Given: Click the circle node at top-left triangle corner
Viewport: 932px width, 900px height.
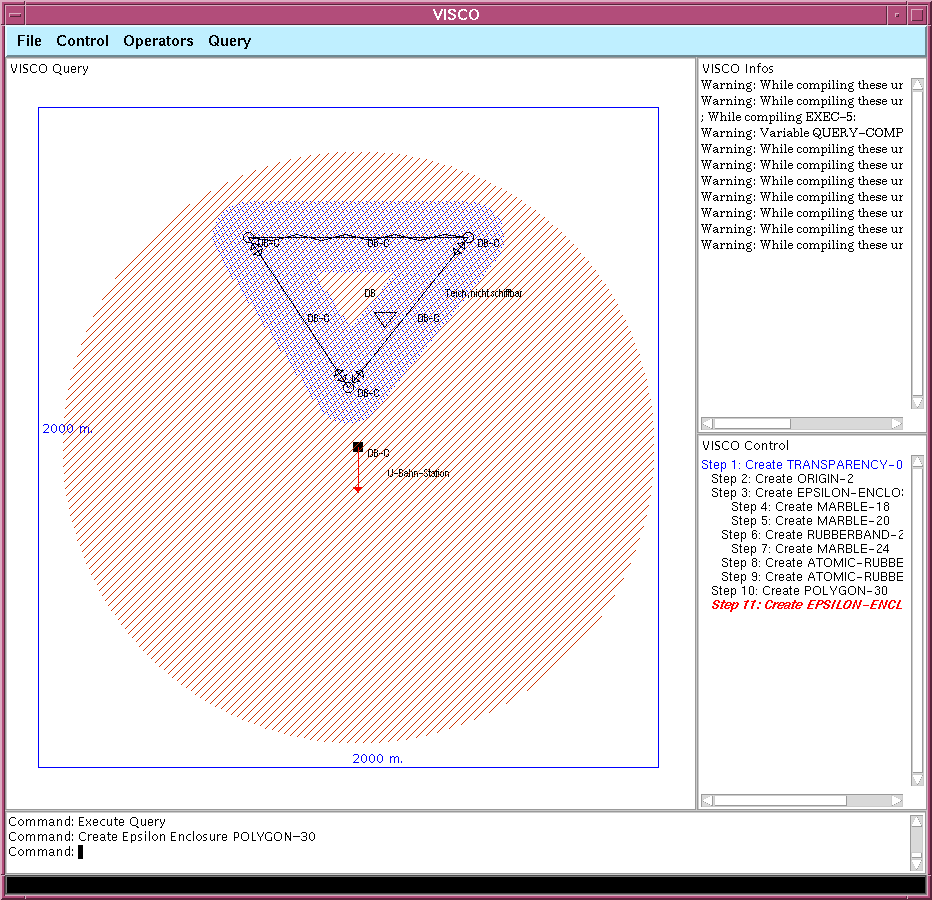Looking at the screenshot, I should click(248, 238).
